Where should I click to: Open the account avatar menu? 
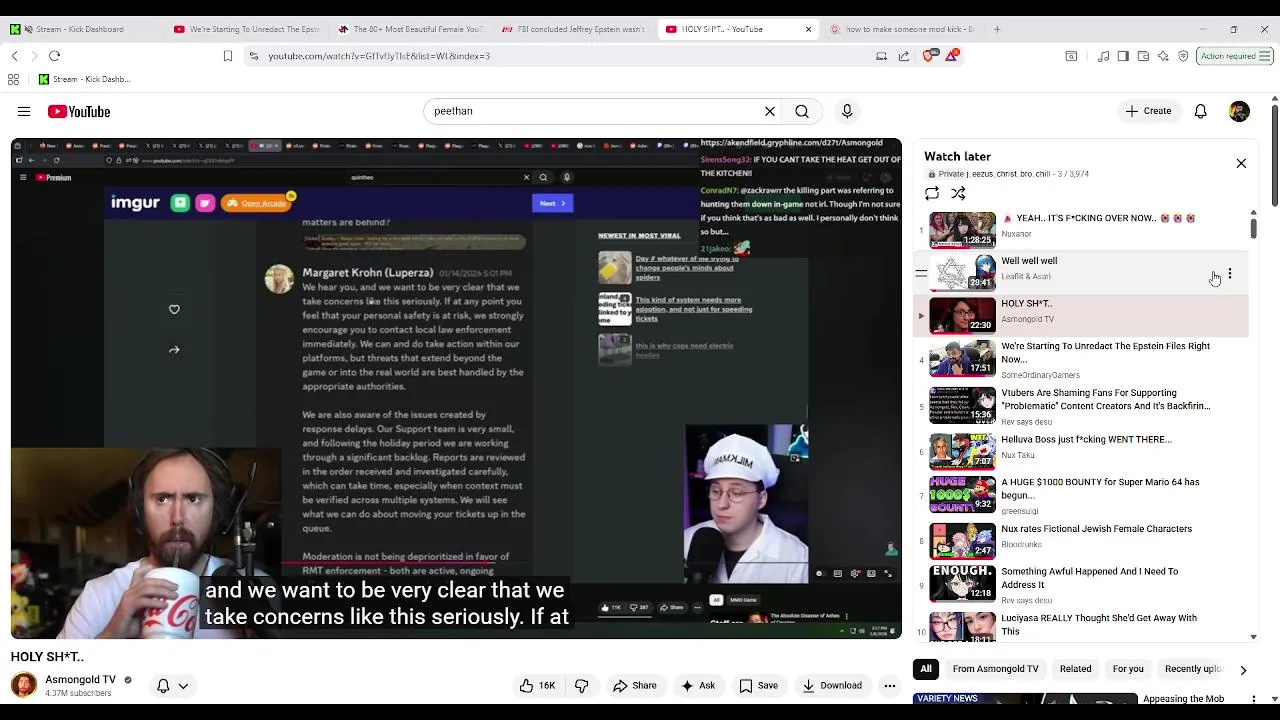click(1239, 111)
